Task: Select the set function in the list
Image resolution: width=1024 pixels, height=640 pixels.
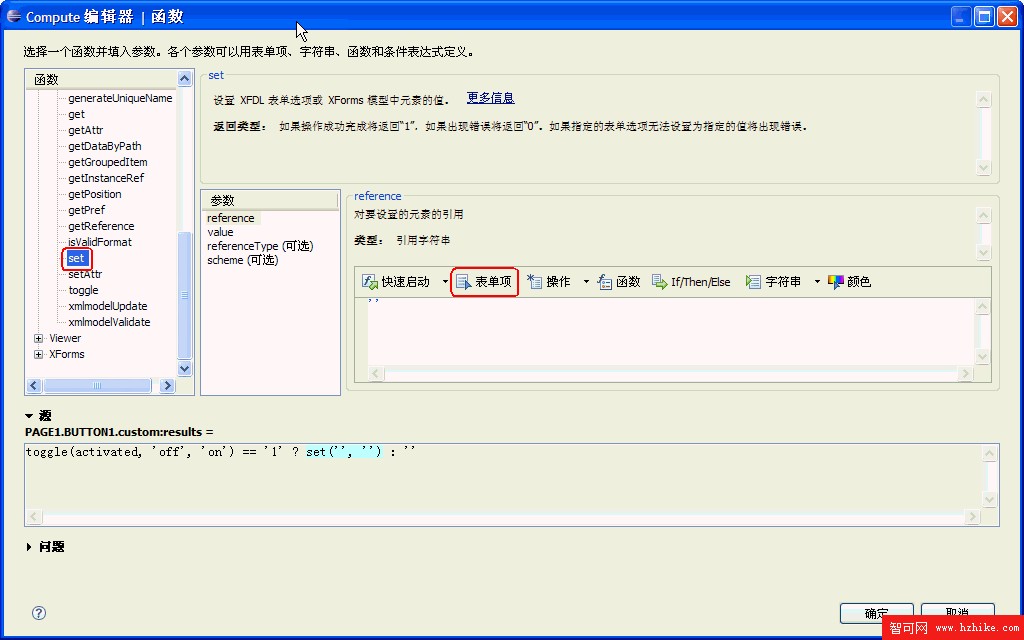Action: pyautogui.click(x=76, y=257)
